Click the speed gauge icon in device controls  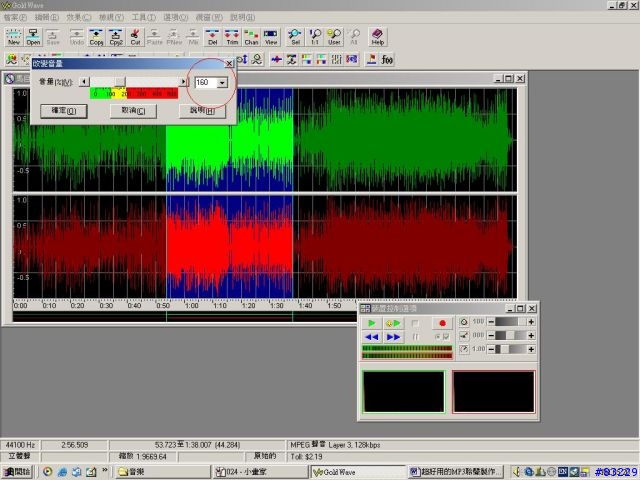pos(464,349)
